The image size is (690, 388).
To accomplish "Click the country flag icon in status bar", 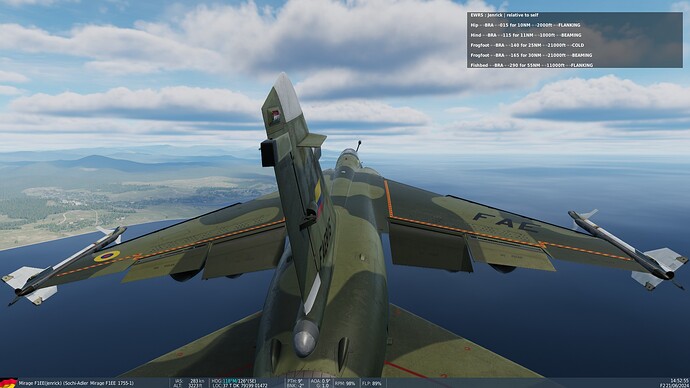I will [8, 383].
